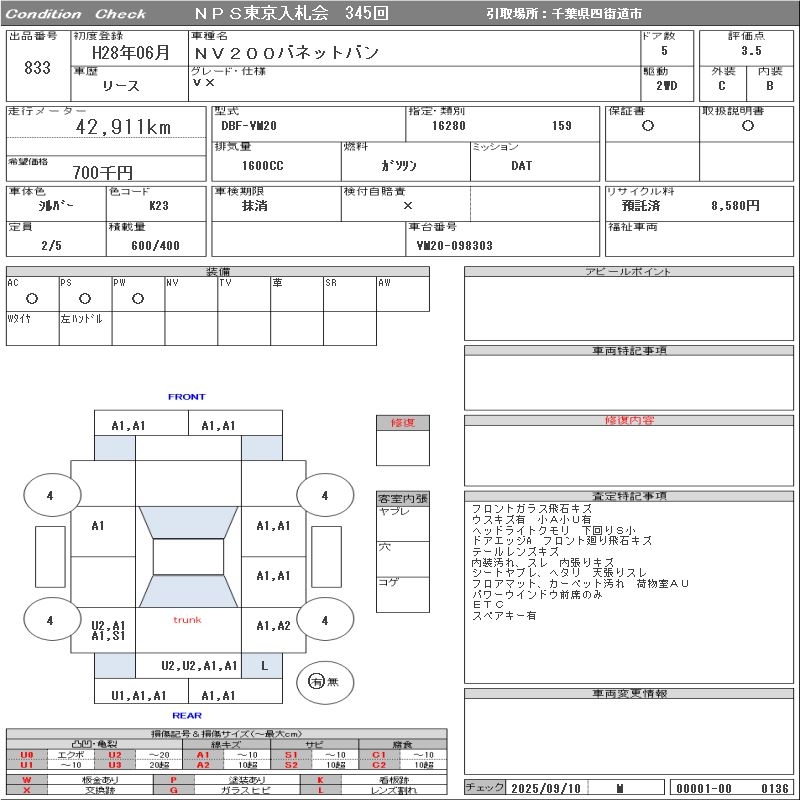This screenshot has width=800, height=800.
Task: Toggle the PW equipment circle mark
Action: (138, 298)
